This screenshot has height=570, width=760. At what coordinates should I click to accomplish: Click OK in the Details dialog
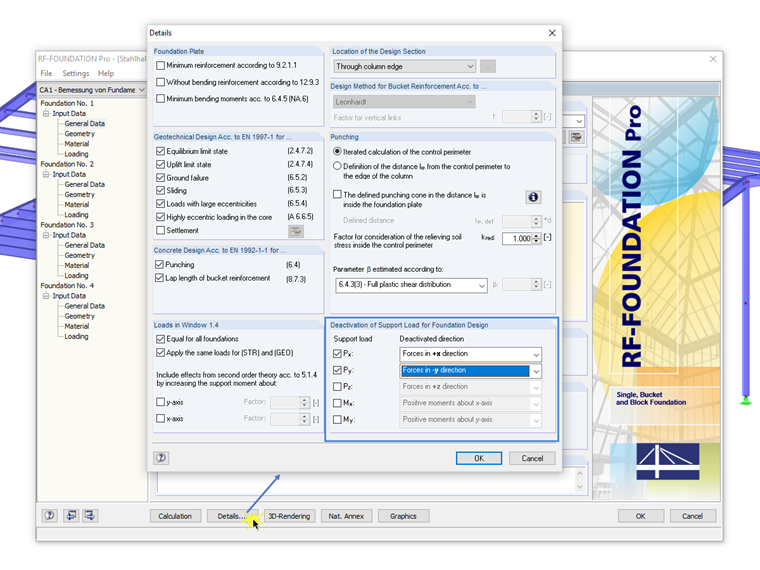(x=478, y=458)
